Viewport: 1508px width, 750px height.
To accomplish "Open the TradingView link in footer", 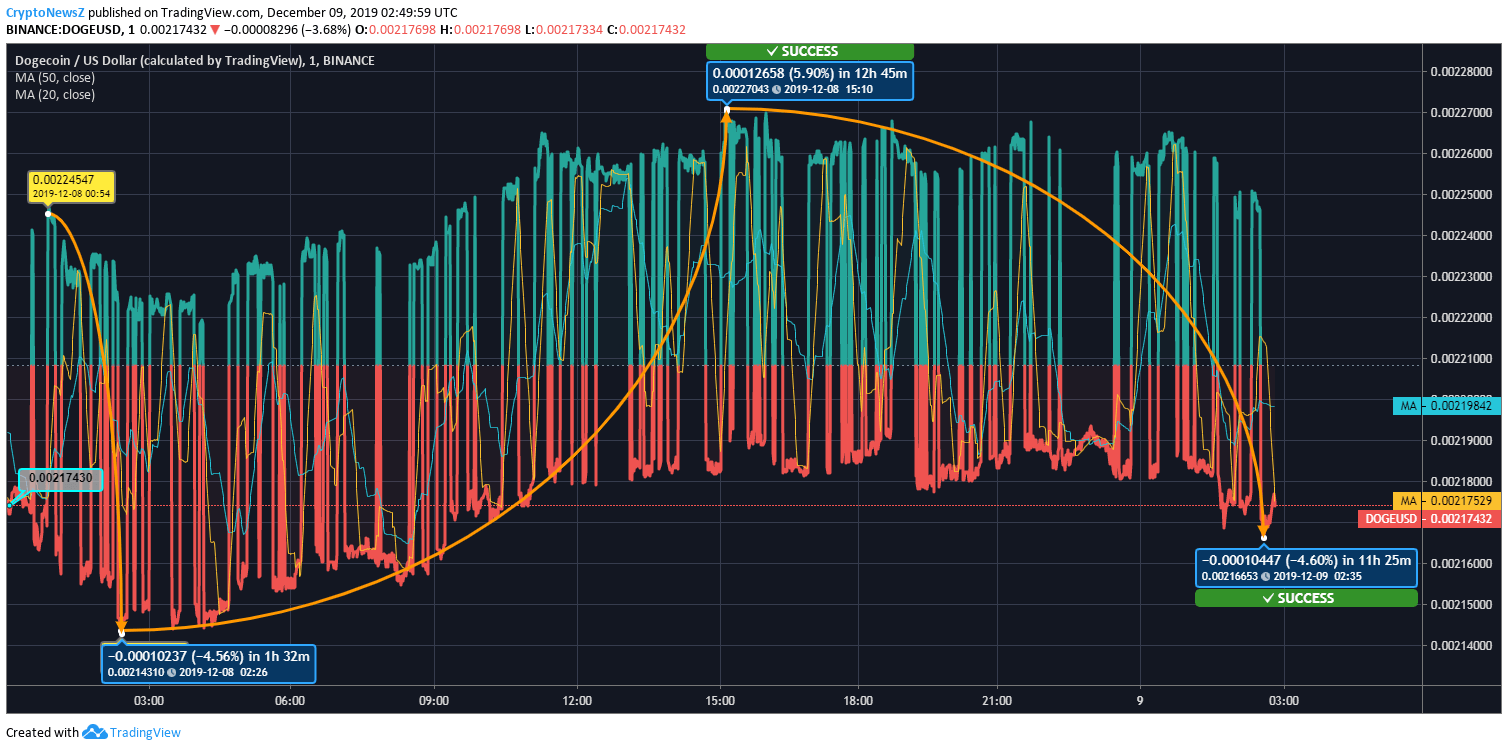I will pos(145,733).
